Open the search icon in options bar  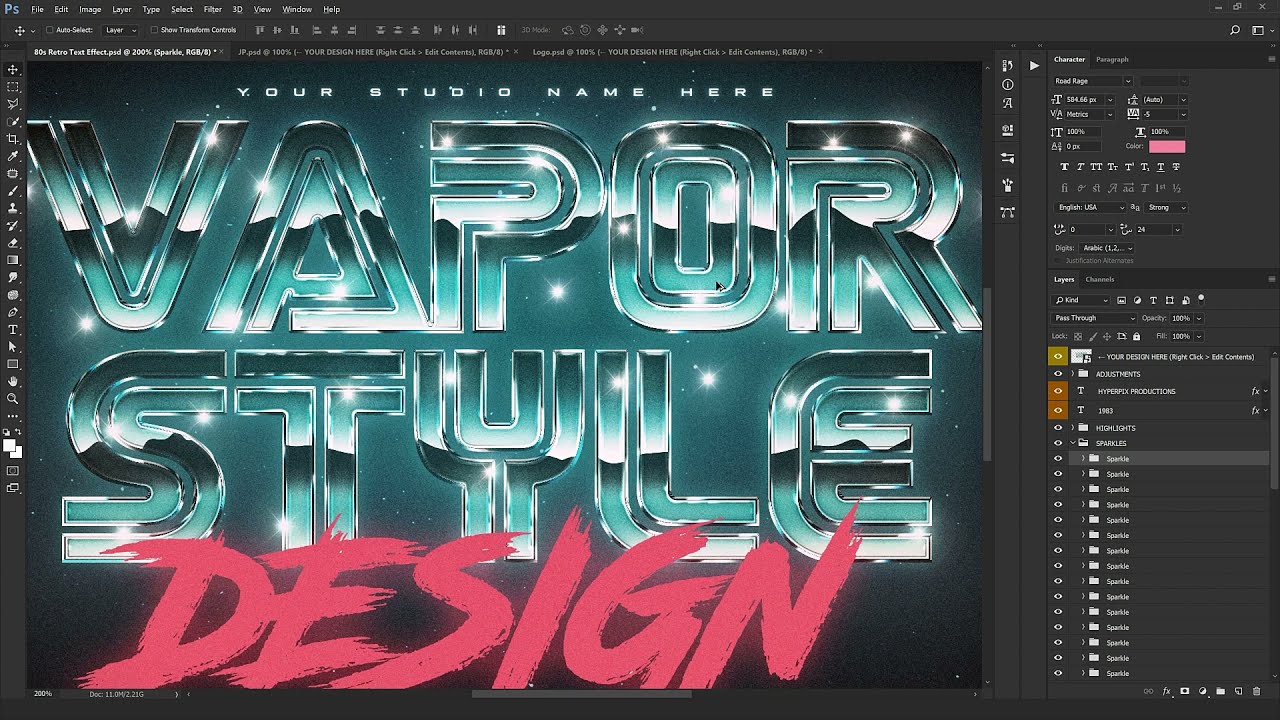coord(1235,30)
